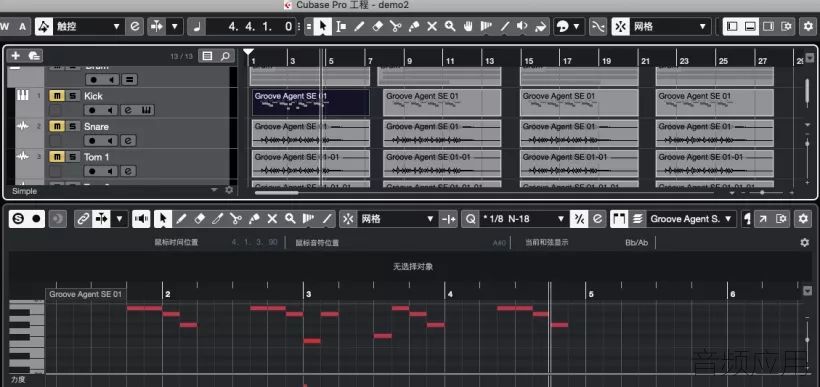820x387 pixels.
Task: Click the track list search magnifier
Action: 225,56
